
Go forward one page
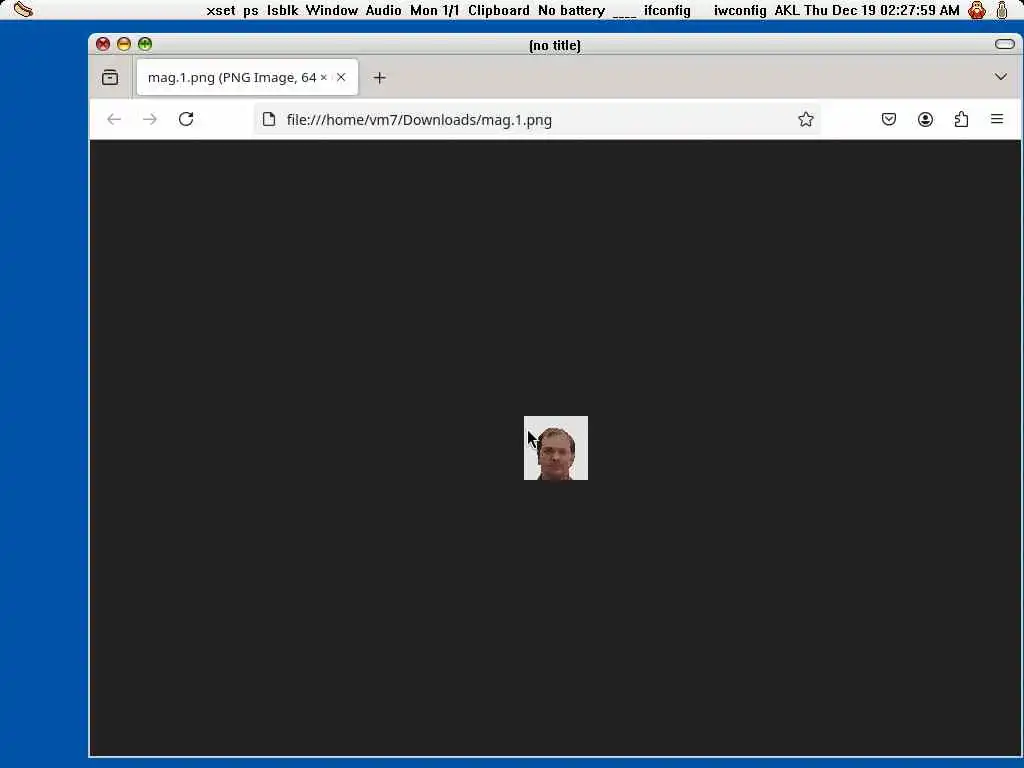(150, 119)
